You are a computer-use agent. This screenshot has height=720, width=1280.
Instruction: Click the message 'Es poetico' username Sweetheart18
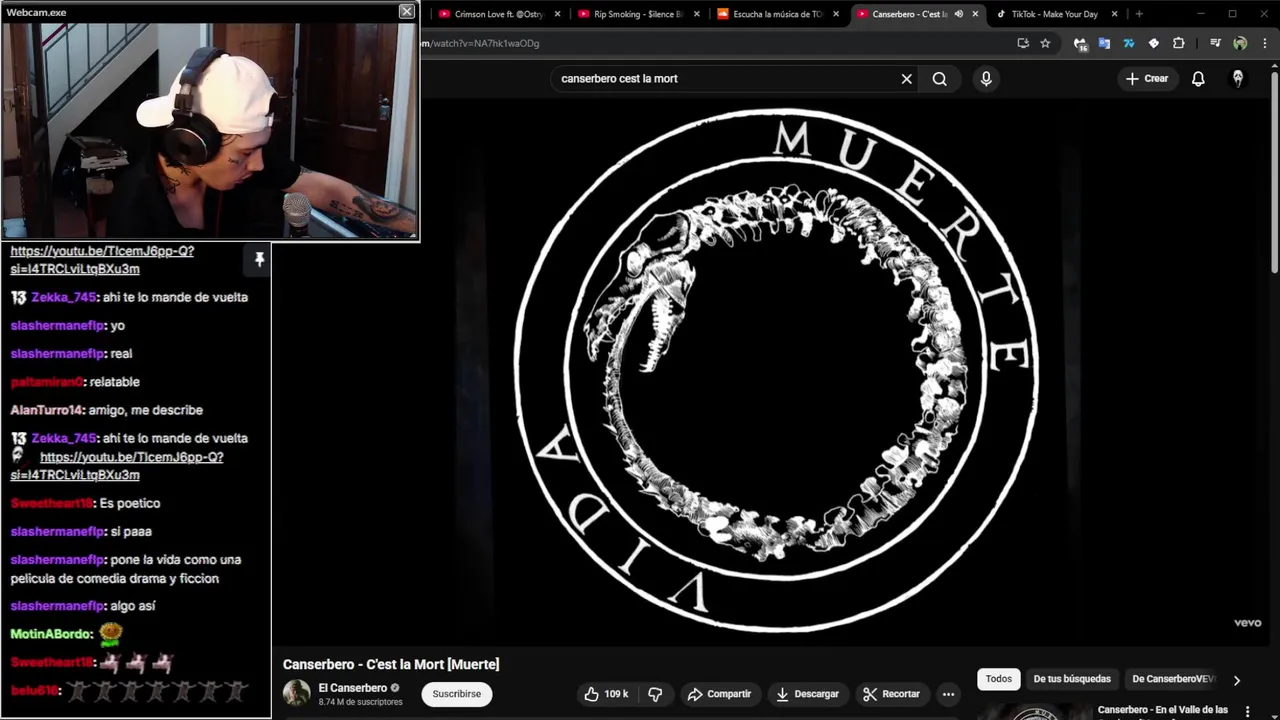51,503
